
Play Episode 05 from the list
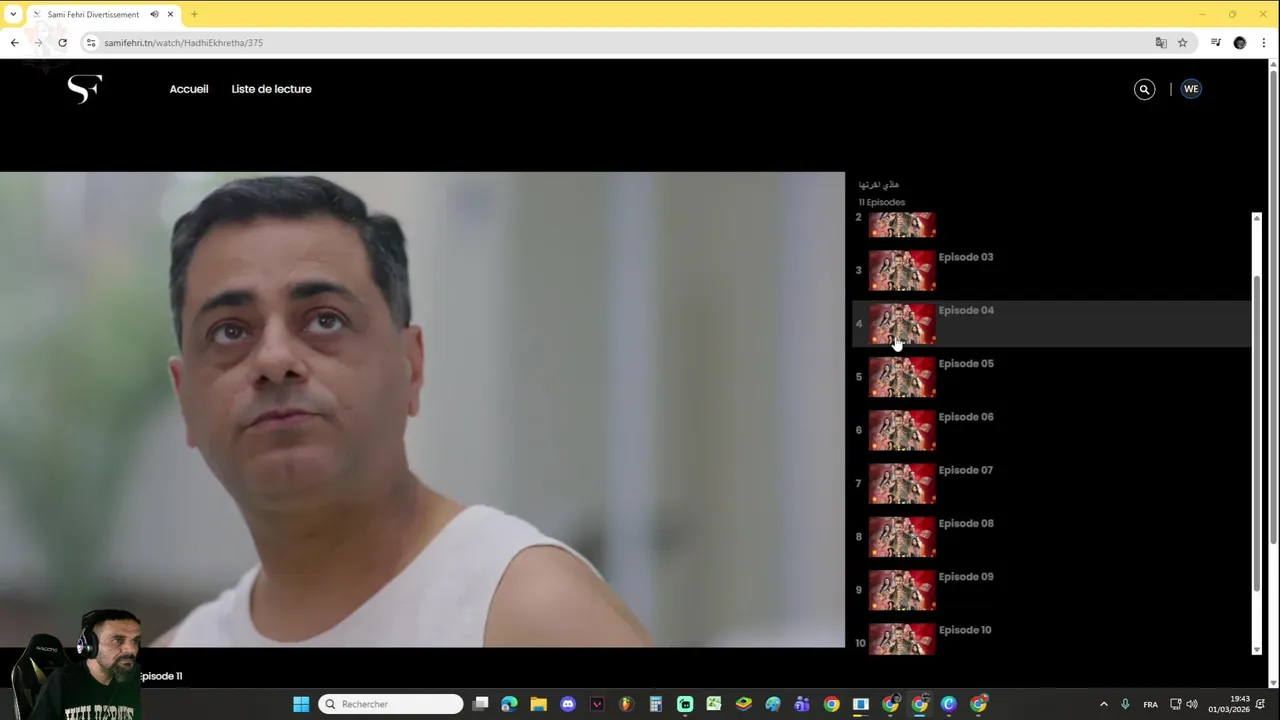pos(1051,376)
